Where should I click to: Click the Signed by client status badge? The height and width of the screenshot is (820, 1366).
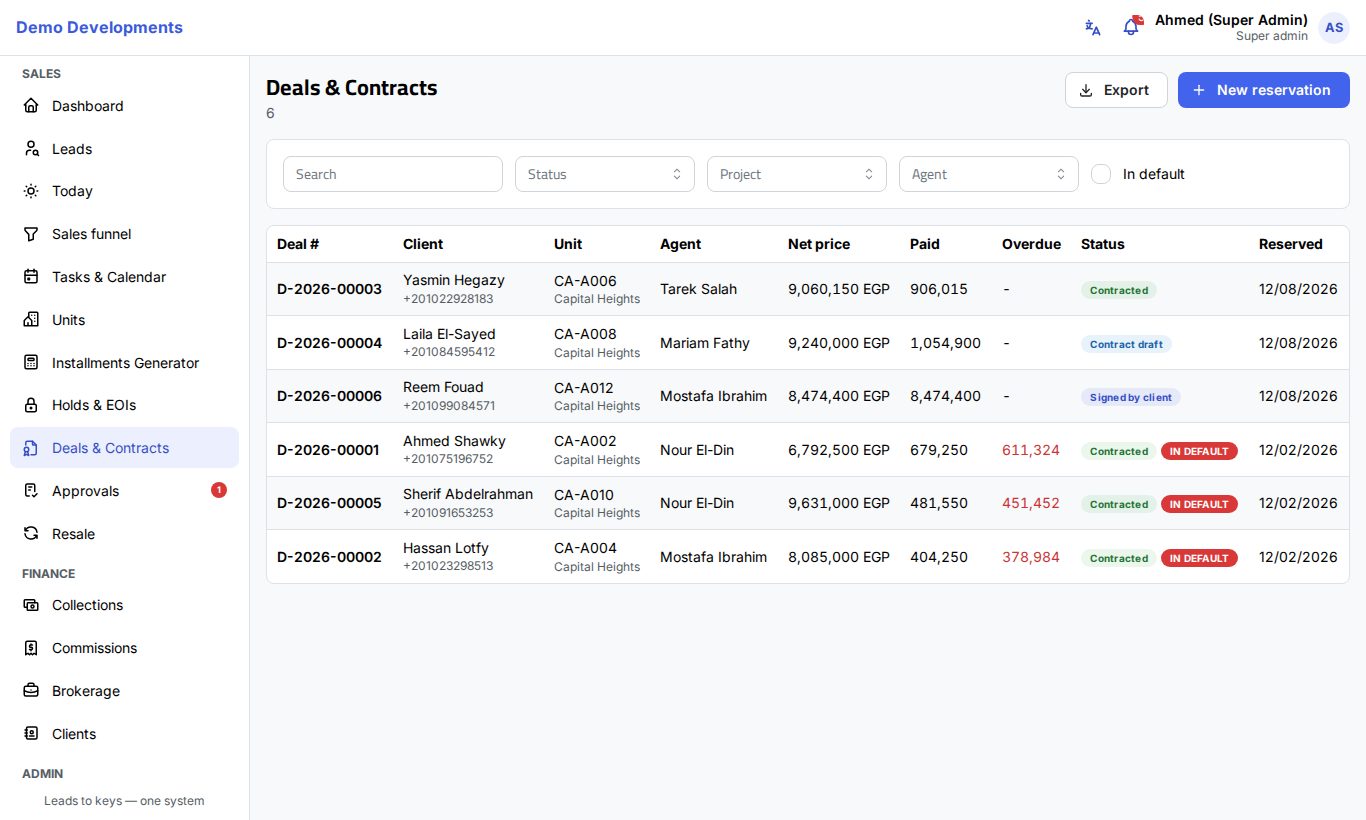[1131, 397]
